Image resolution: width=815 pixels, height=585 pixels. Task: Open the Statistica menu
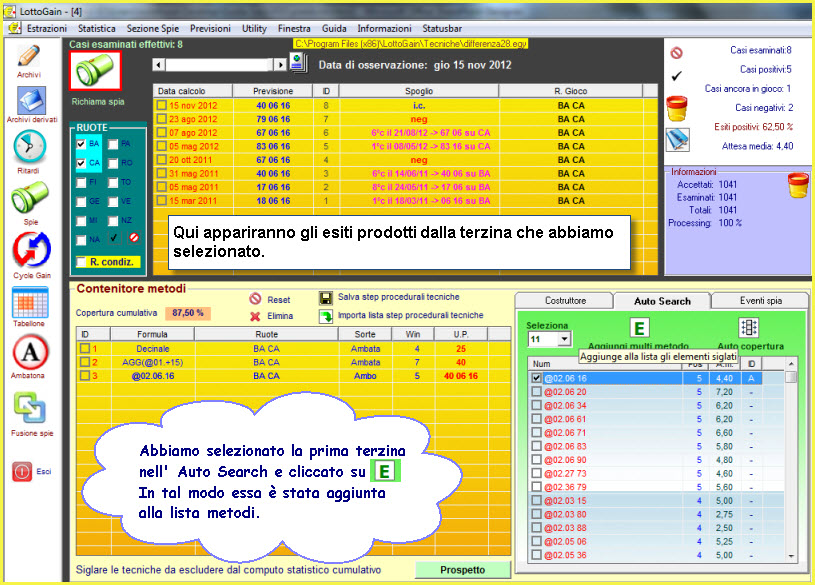pyautogui.click(x=97, y=29)
